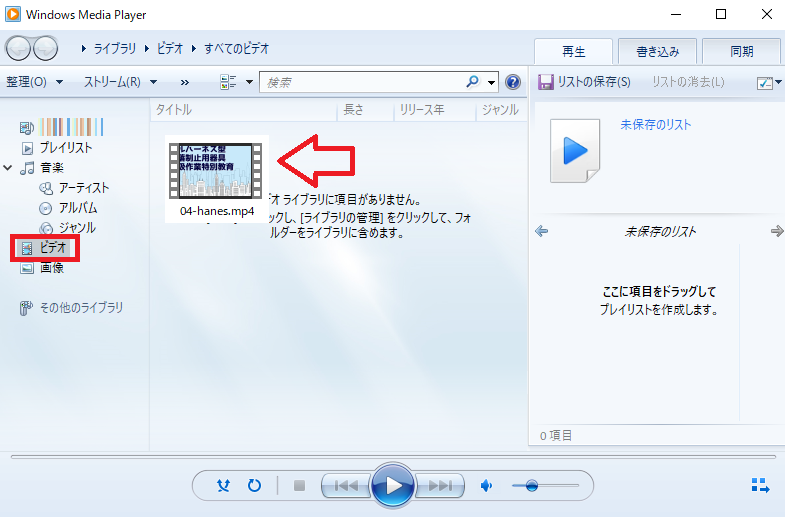Skip to the next track
Screen dimensions: 785x517
pos(440,485)
